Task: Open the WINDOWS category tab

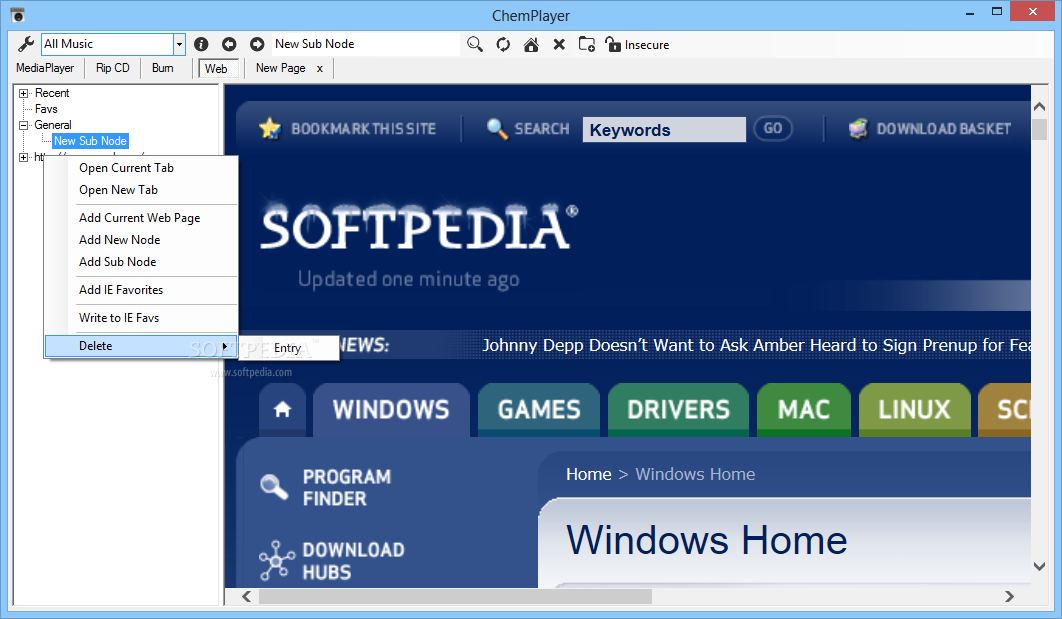Action: tap(391, 409)
